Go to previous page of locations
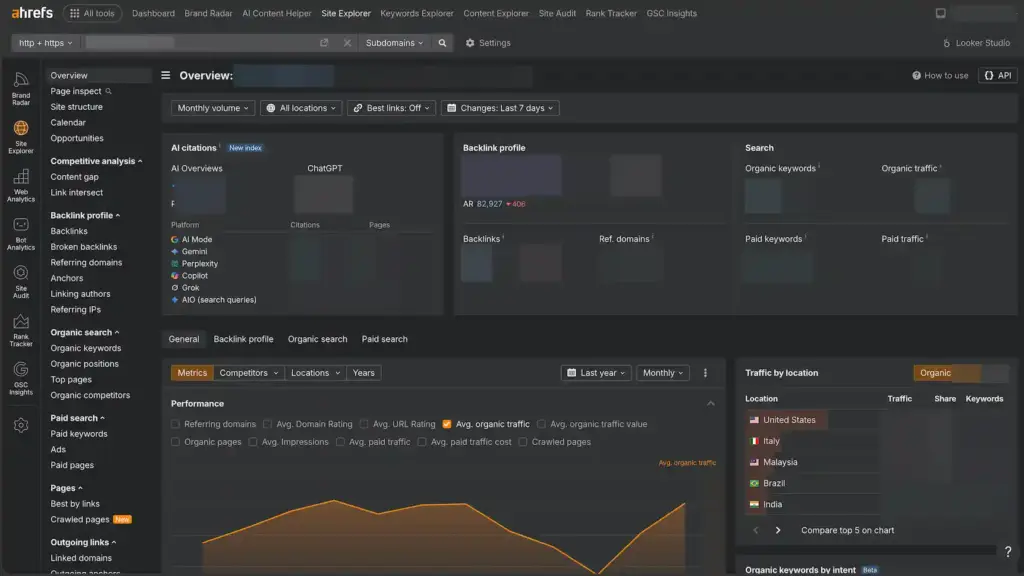Screen dimensions: 1024x576 pos(756,530)
